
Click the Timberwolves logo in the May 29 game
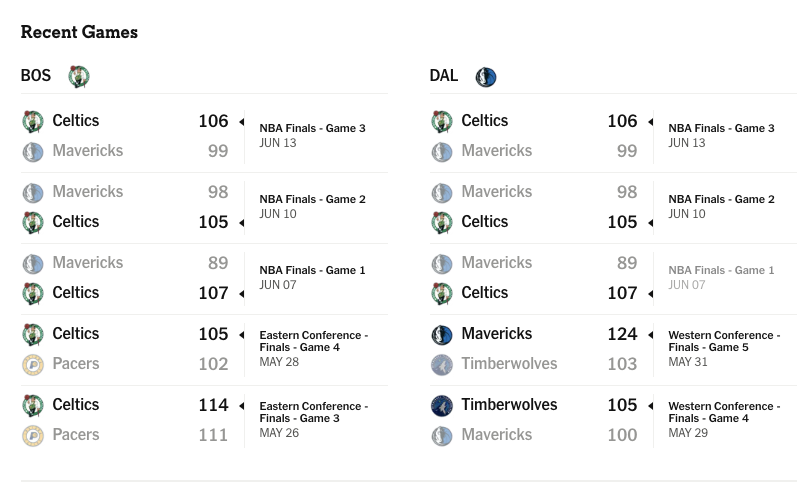coord(442,405)
